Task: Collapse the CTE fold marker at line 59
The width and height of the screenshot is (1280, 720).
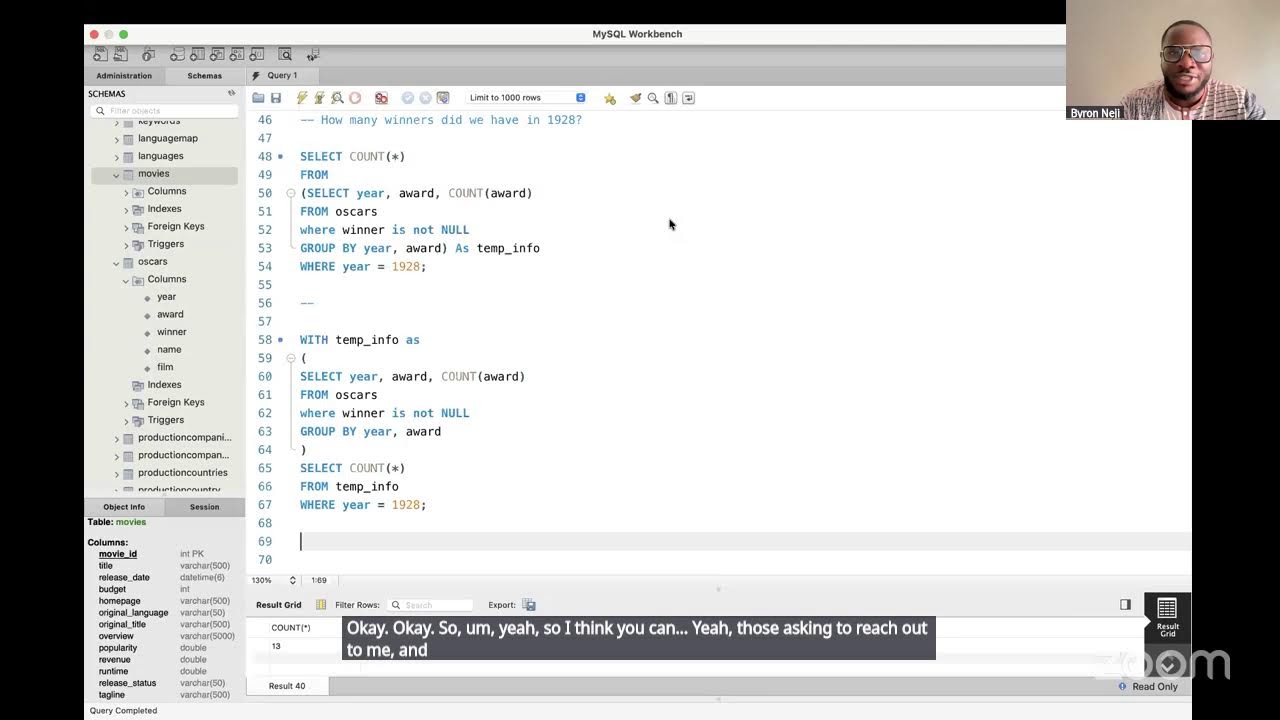Action: (x=291, y=358)
